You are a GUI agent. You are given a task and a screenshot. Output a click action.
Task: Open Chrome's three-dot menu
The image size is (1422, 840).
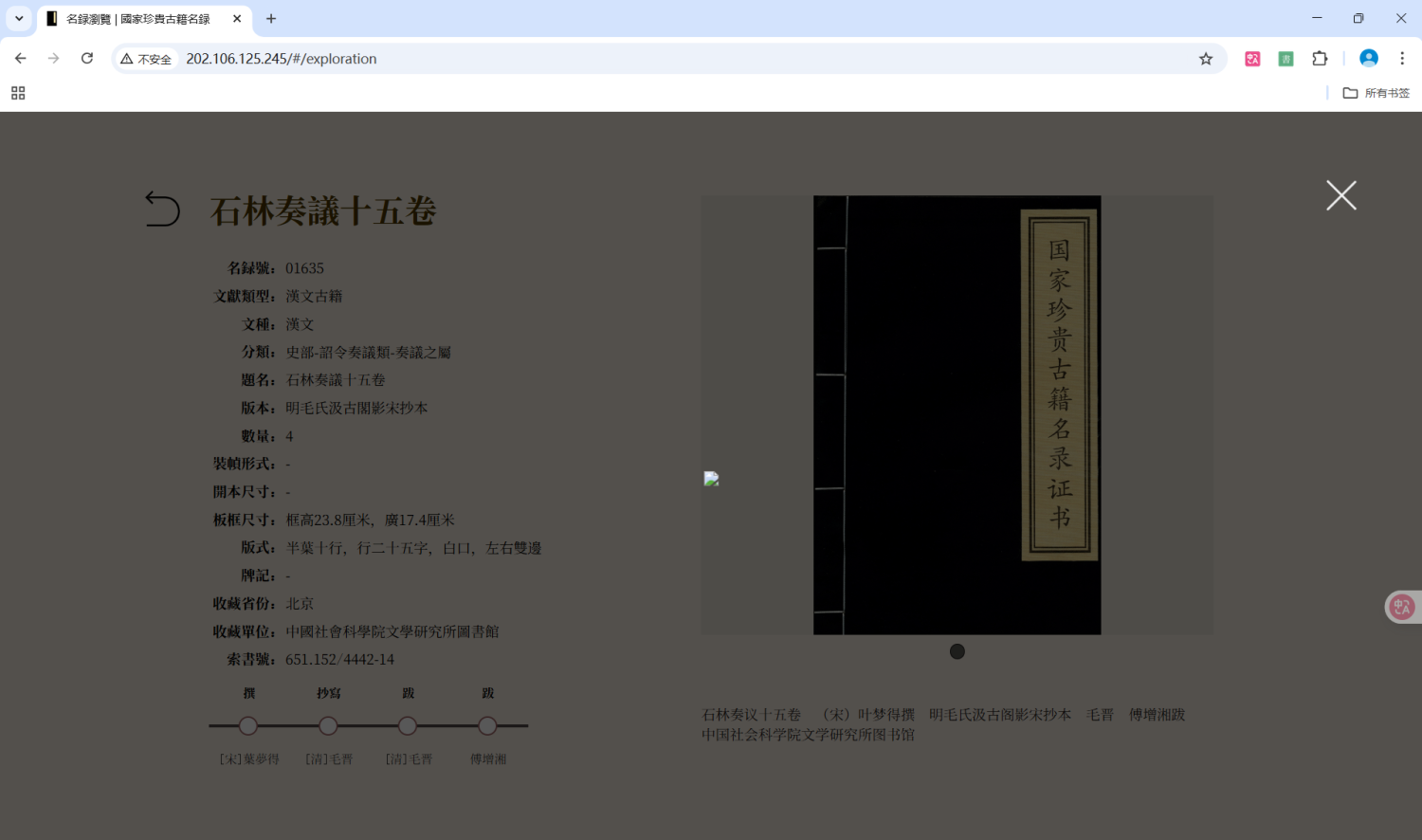[1403, 58]
